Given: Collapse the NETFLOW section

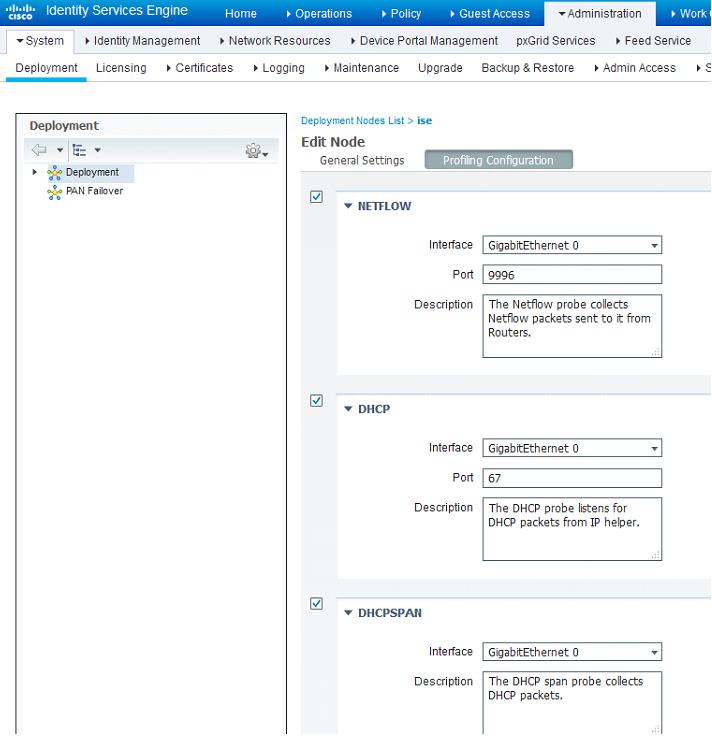Looking at the screenshot, I should pos(348,206).
